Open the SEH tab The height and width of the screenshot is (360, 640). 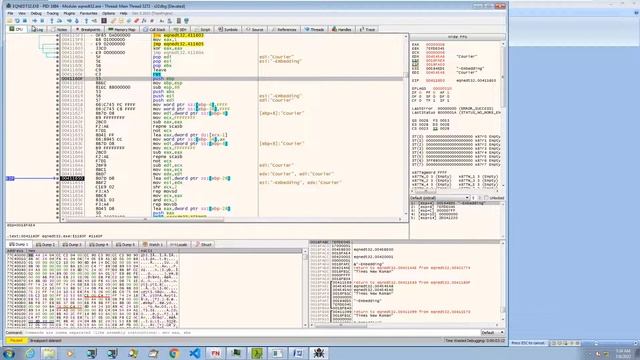pyautogui.click(x=180, y=29)
